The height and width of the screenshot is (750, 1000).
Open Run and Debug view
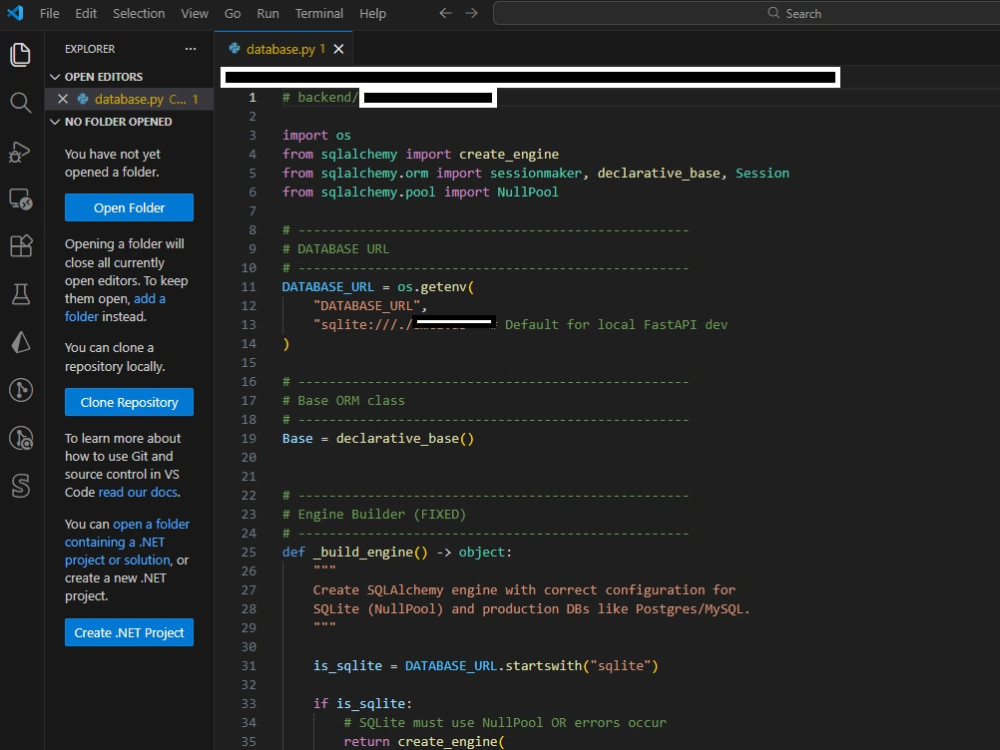[20, 152]
